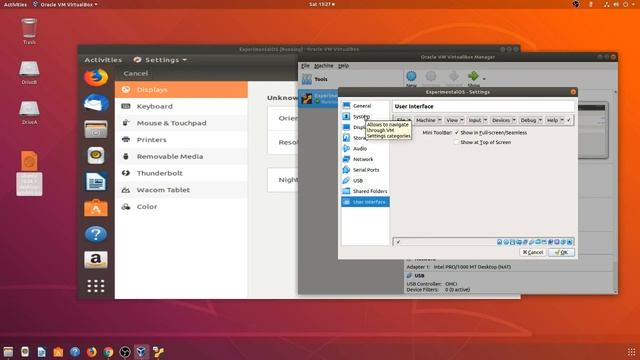Click VirtualBox icon in host bottom dock
Image resolution: width=640 pixels, height=360 pixels.
(x=141, y=351)
